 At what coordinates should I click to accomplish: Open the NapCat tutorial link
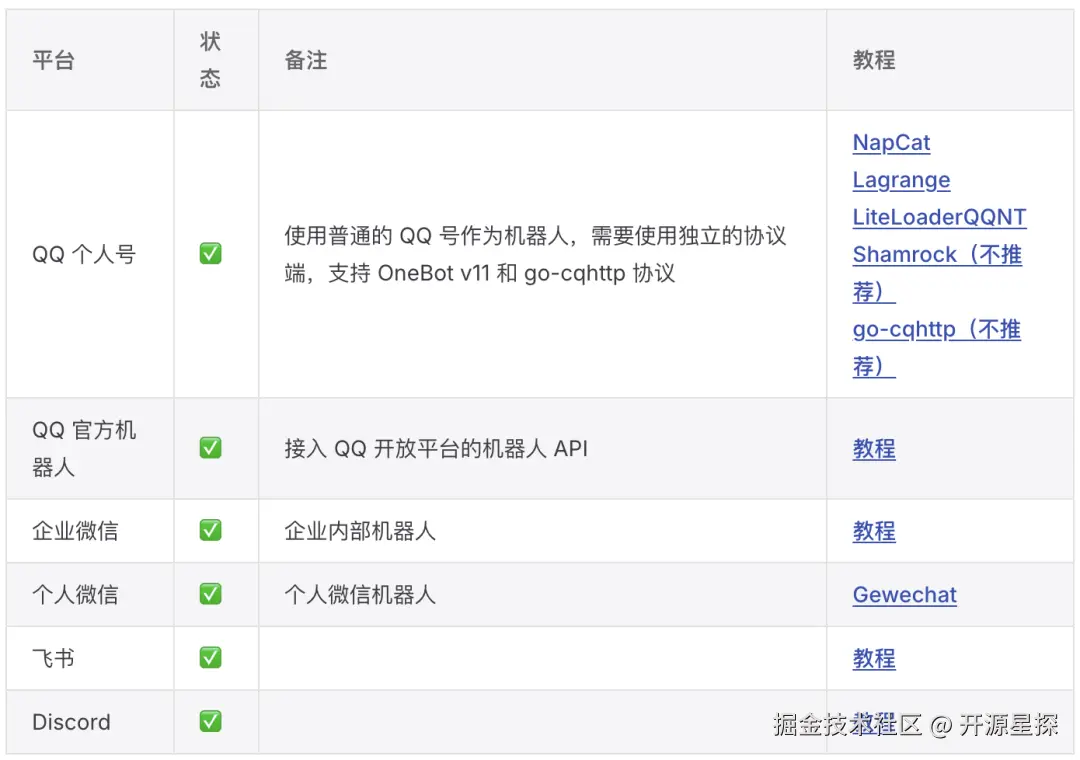[x=891, y=143]
